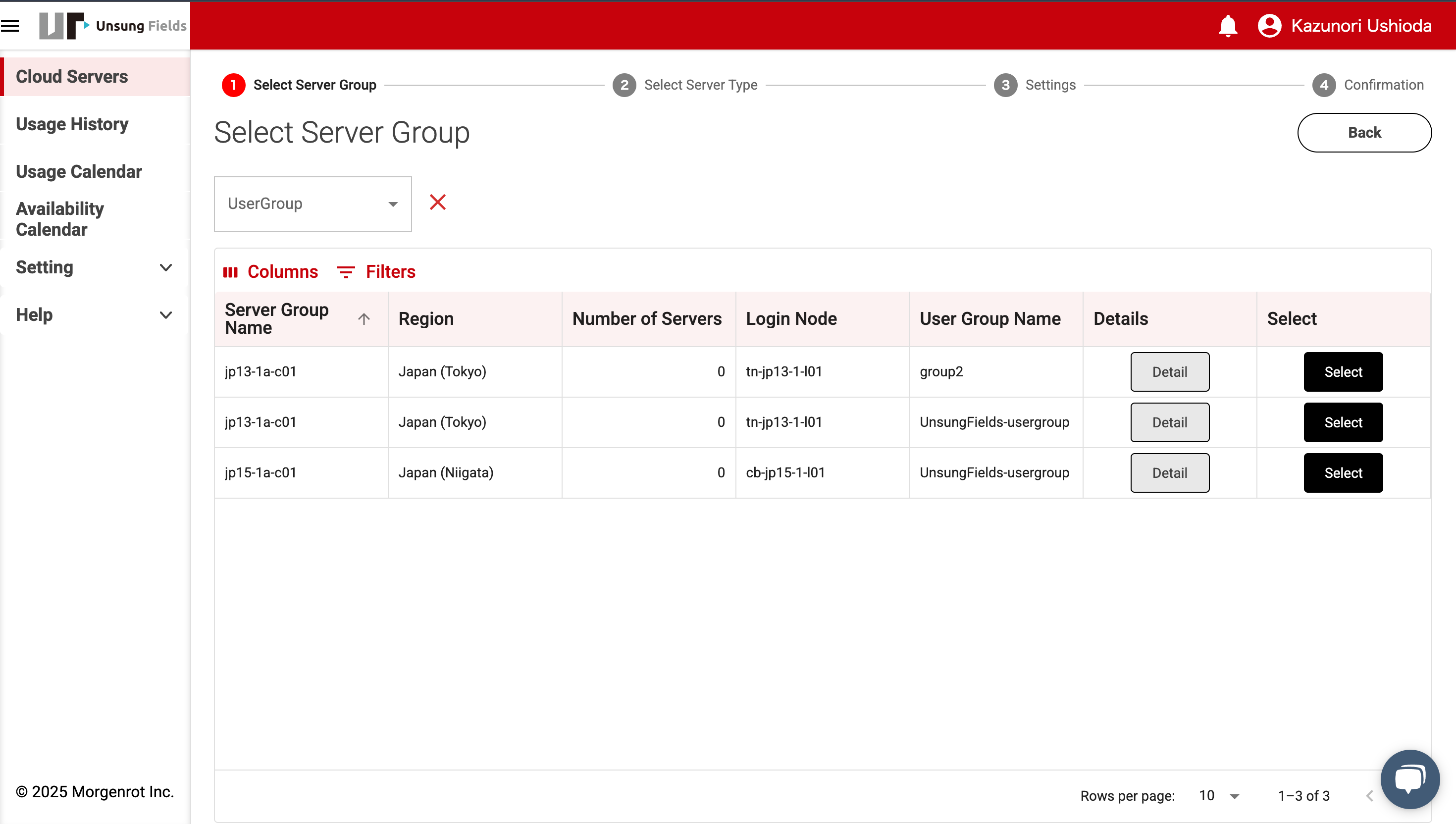This screenshot has width=1456, height=824.
Task: Go to Usage History page
Action: point(72,124)
